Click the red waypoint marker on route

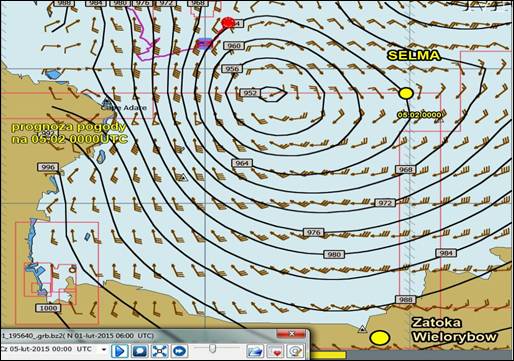point(228,23)
